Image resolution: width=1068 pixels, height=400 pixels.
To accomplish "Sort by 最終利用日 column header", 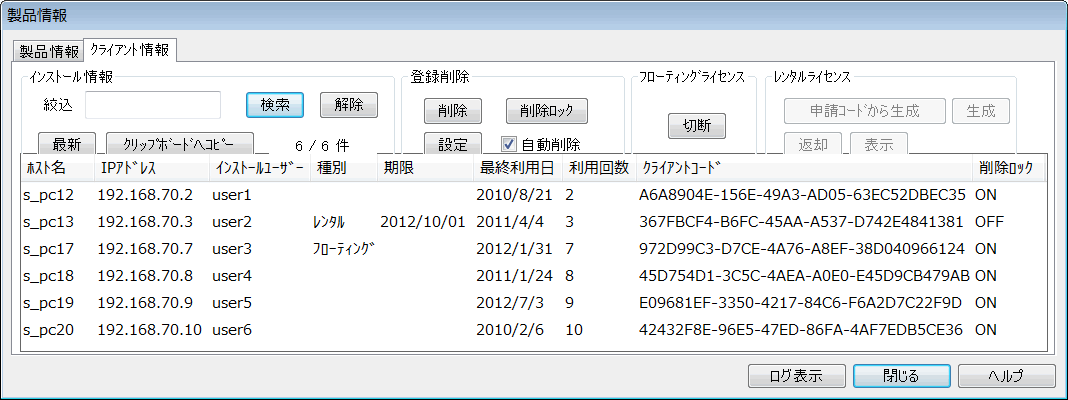I will click(x=516, y=168).
